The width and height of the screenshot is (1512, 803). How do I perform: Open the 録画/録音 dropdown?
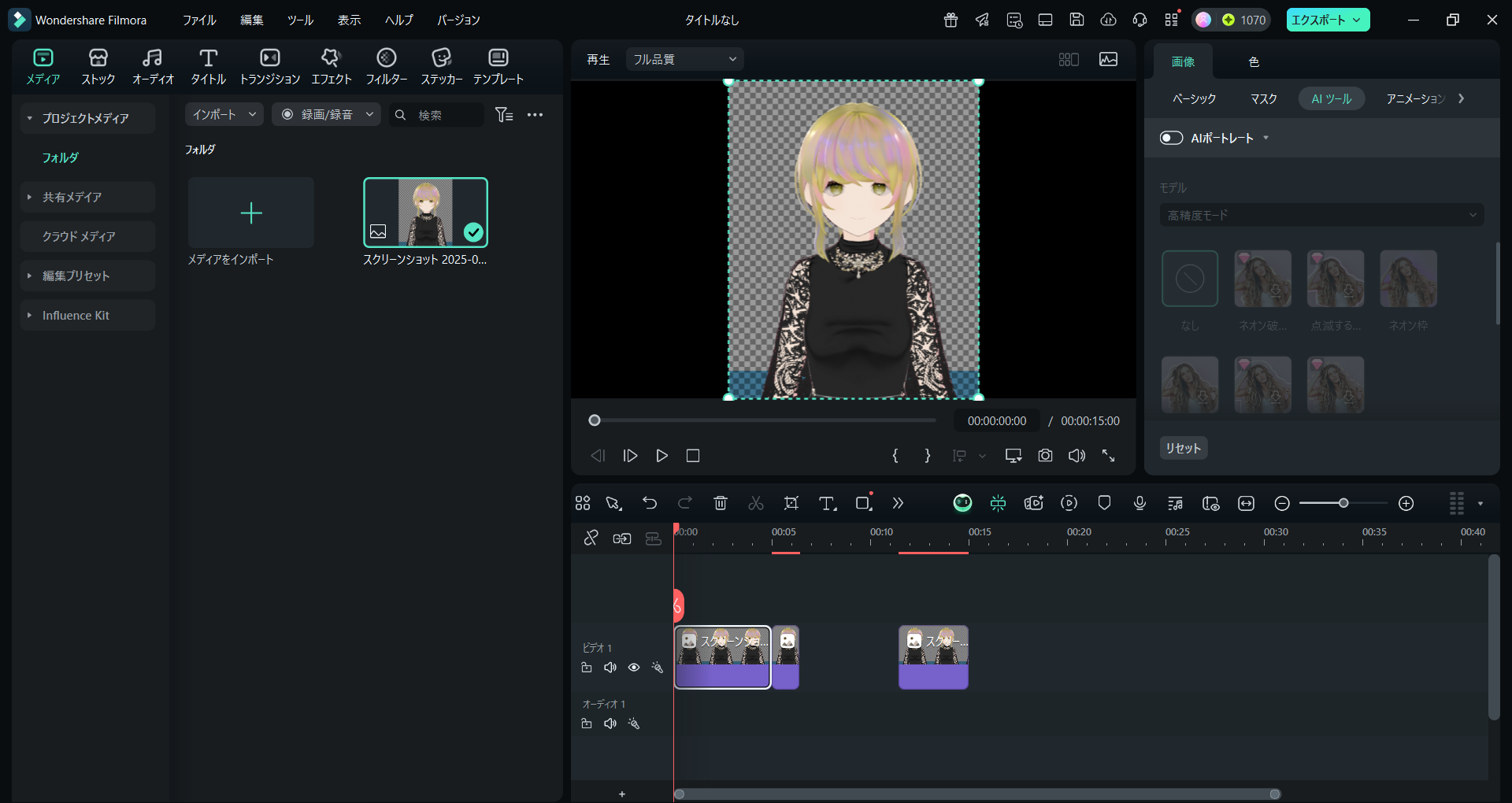[x=326, y=114]
